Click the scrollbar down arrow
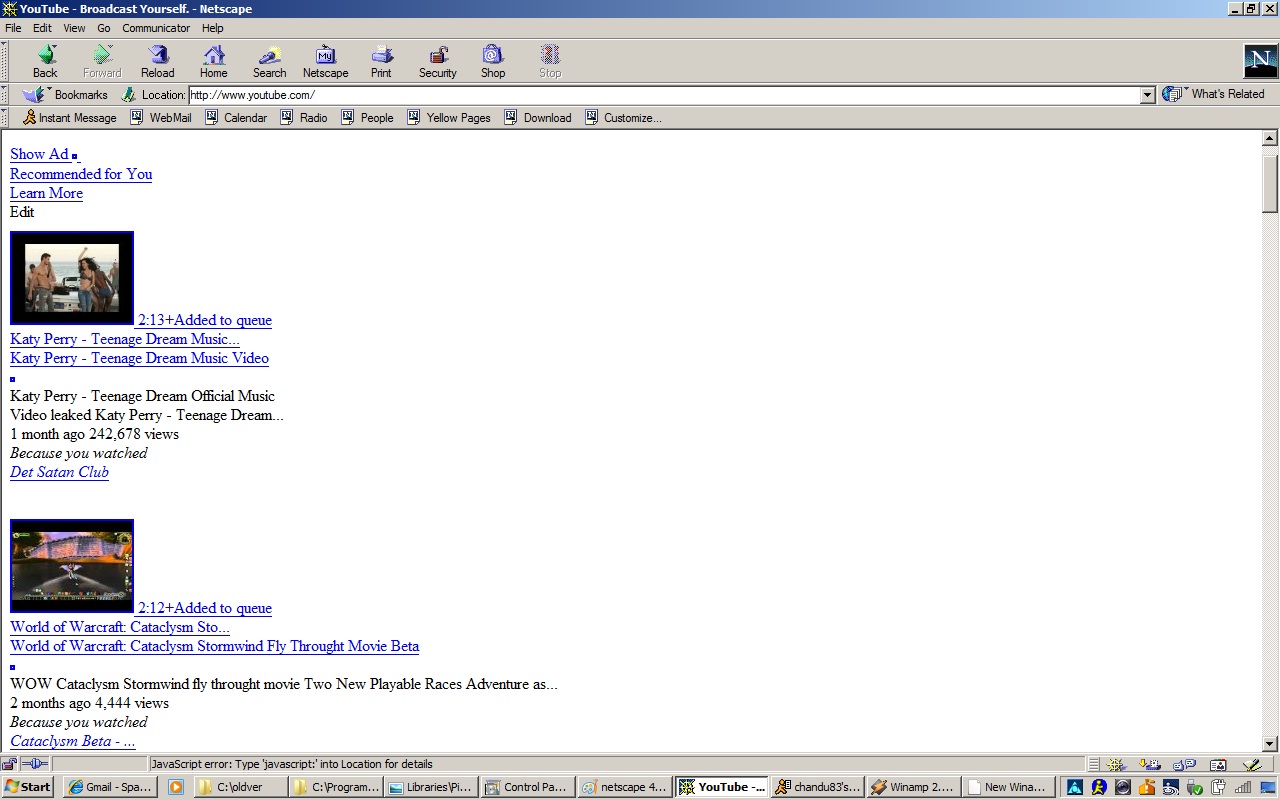 pyautogui.click(x=1270, y=743)
